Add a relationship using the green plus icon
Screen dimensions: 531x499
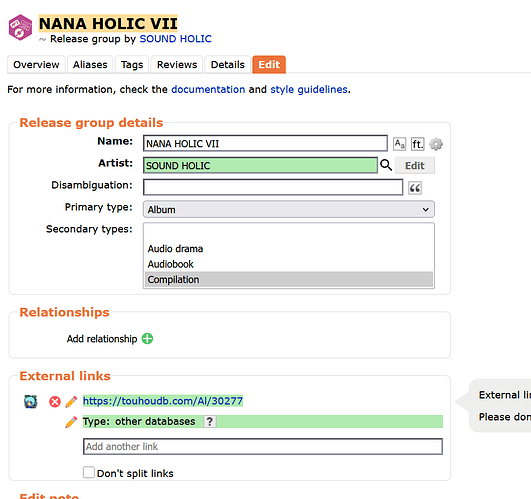147,339
